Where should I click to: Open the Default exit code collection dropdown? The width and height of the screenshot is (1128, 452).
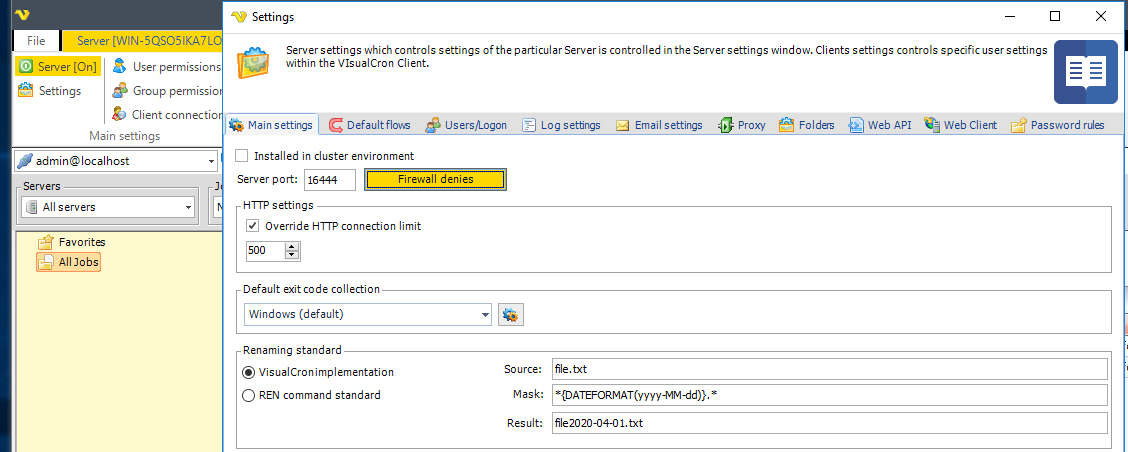(368, 315)
